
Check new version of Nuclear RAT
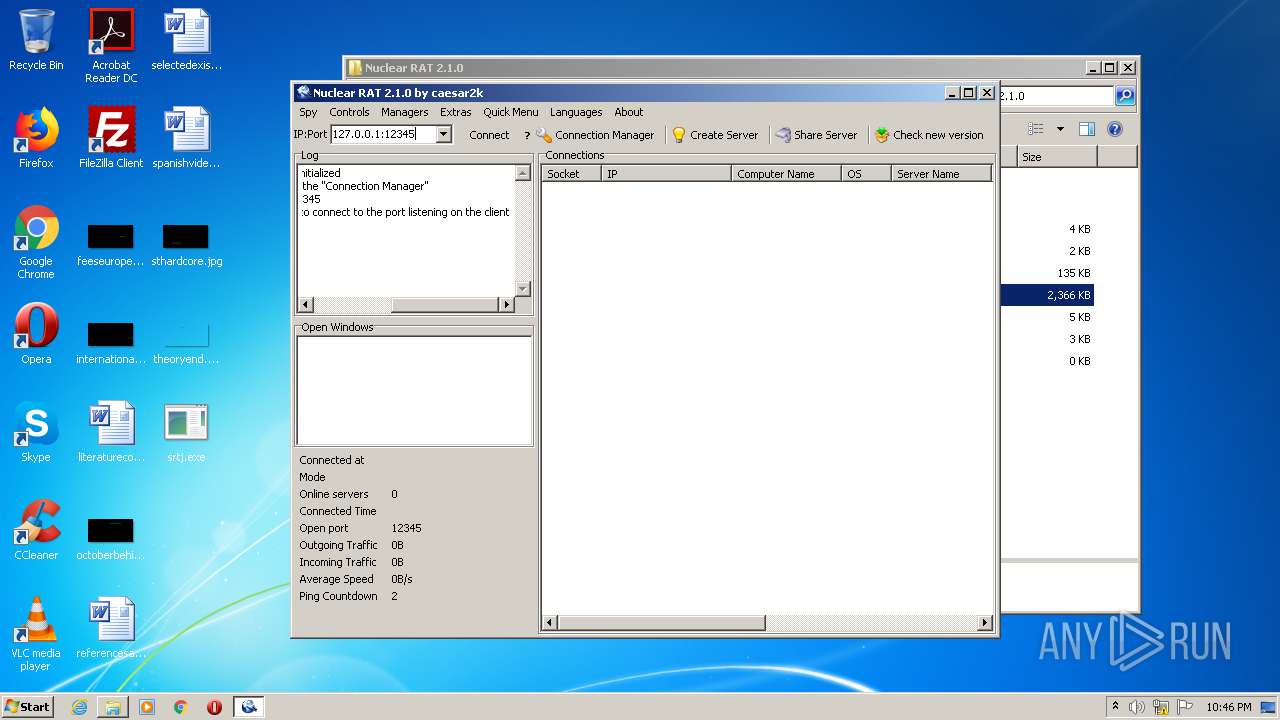[x=929, y=135]
